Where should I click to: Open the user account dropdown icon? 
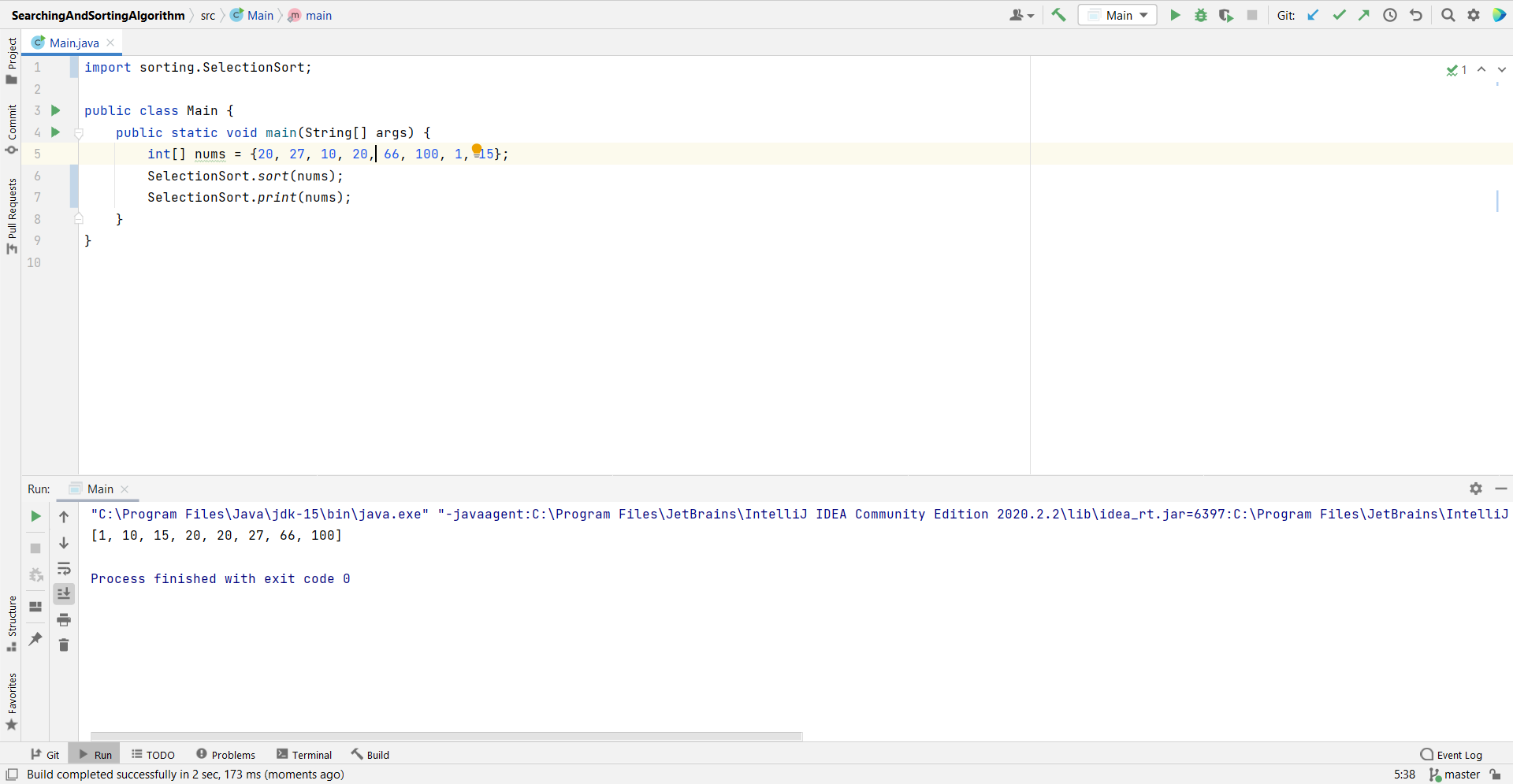click(x=1021, y=15)
